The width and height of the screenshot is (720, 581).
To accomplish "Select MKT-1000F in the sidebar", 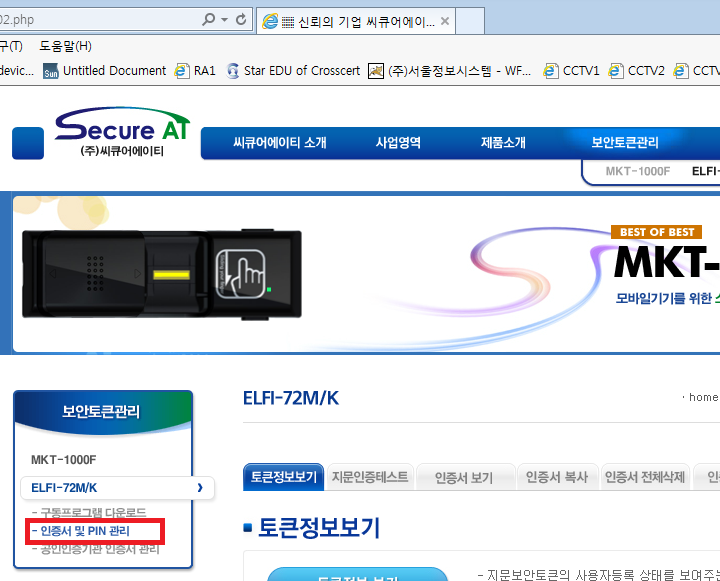I will coord(63,460).
